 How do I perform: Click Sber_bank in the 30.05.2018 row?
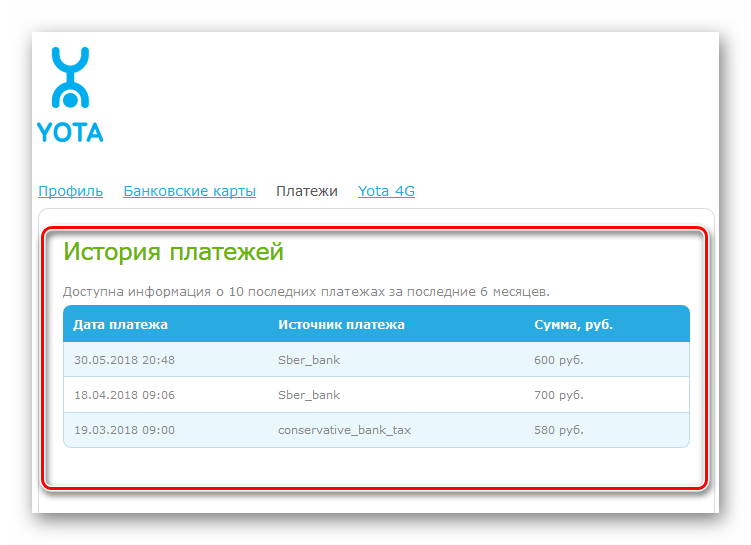click(x=309, y=360)
